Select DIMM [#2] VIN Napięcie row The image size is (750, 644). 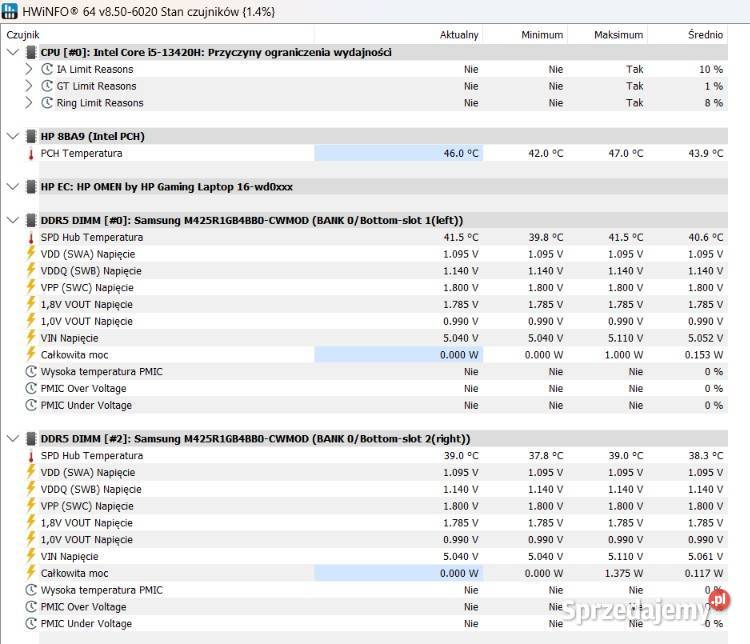tap(383, 556)
